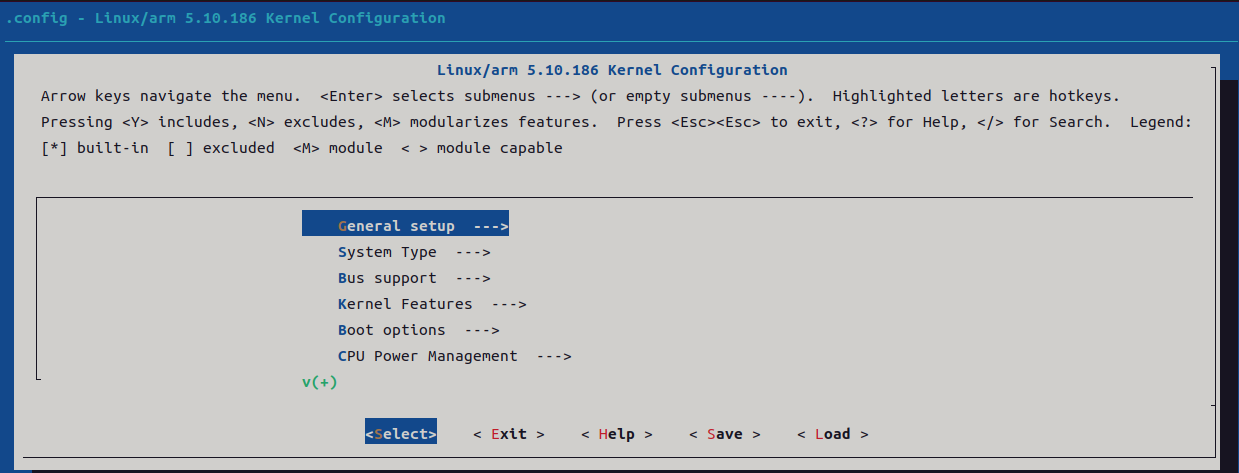
Task: Expand arrow next to CPU Power Management
Action: coord(554,356)
